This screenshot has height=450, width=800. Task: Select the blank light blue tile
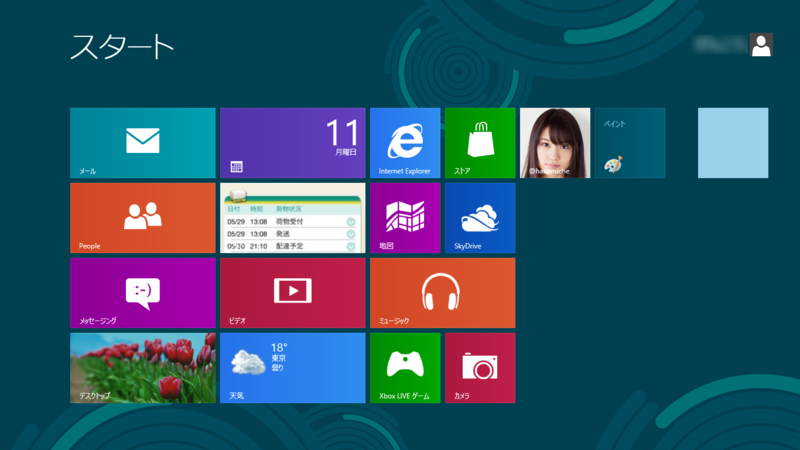(733, 143)
